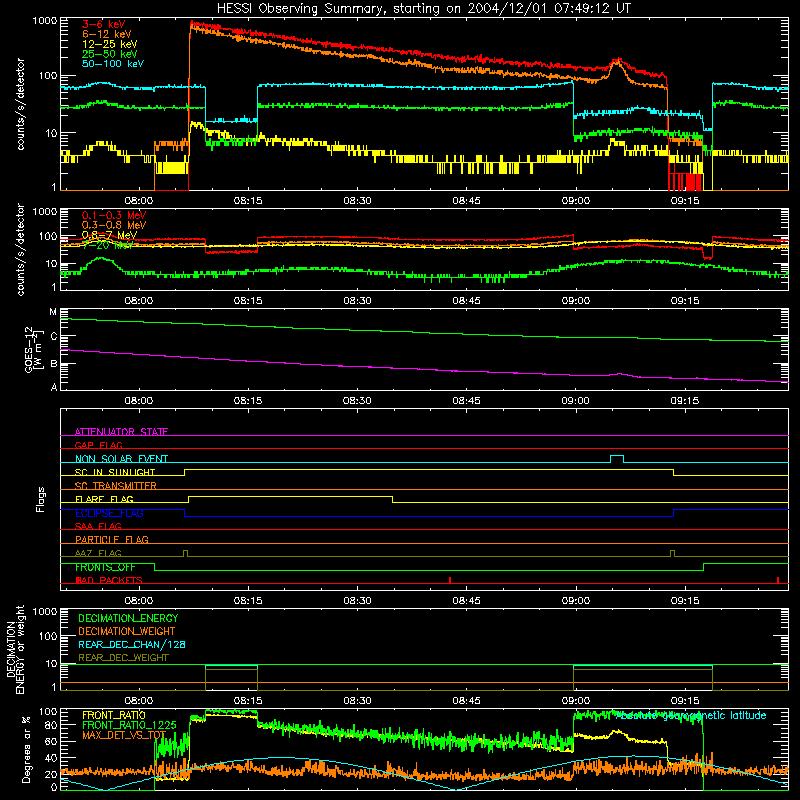800x800 pixels.
Task: Click the BAD_PACKETS tick mark at the far right
Action: click(778, 580)
